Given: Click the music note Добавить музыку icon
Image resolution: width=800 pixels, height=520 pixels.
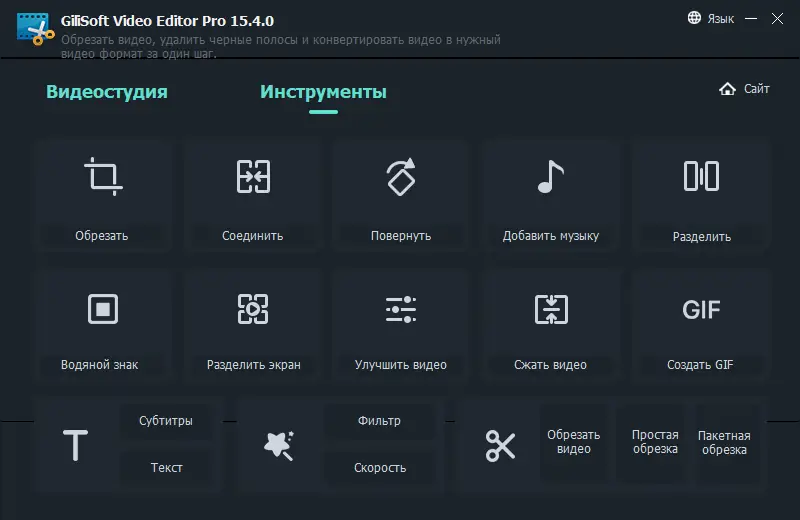Looking at the screenshot, I should pos(551,177).
